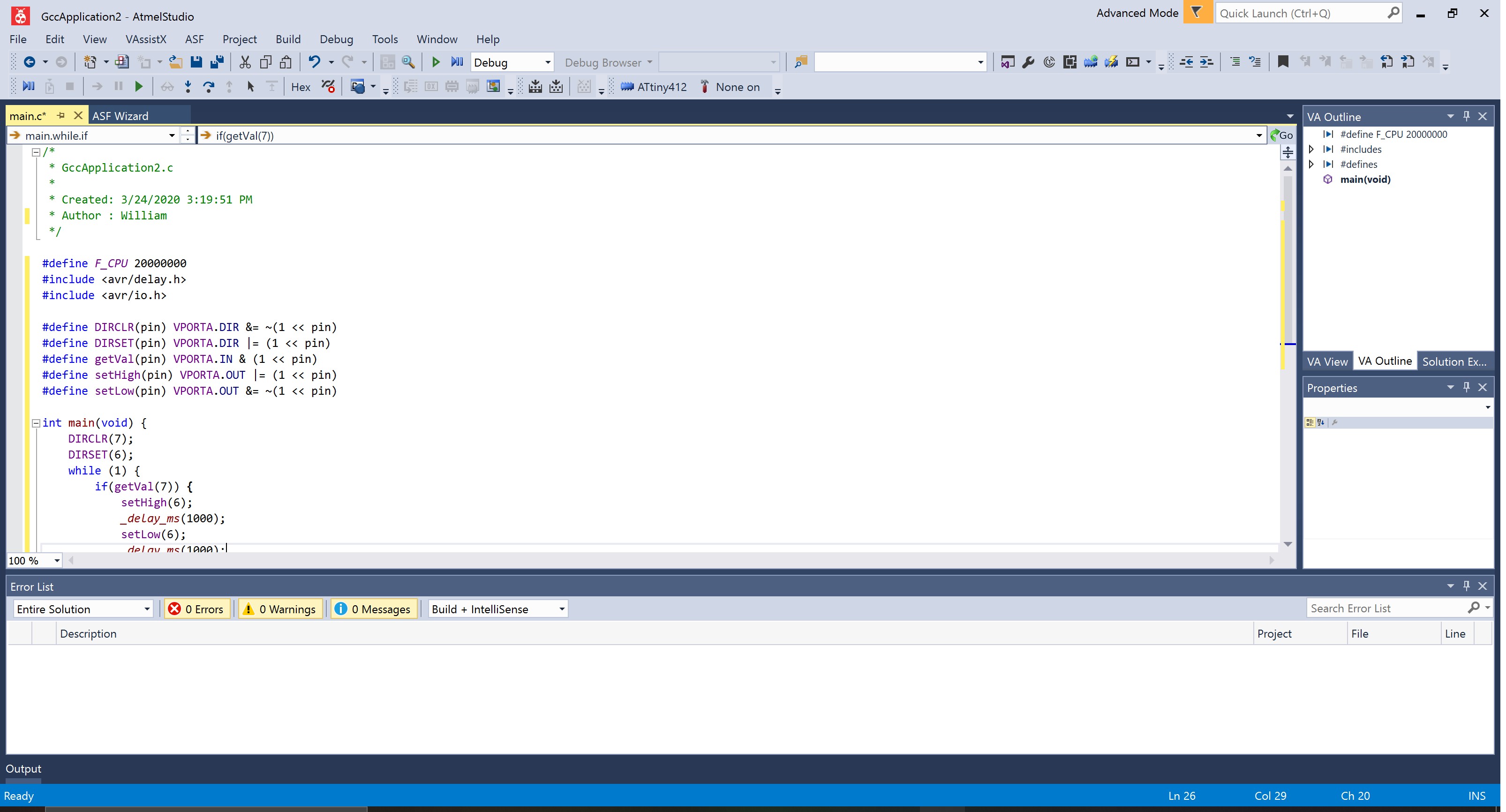Save the current file with the floppy disk icon
The image size is (1506, 812).
196,61
